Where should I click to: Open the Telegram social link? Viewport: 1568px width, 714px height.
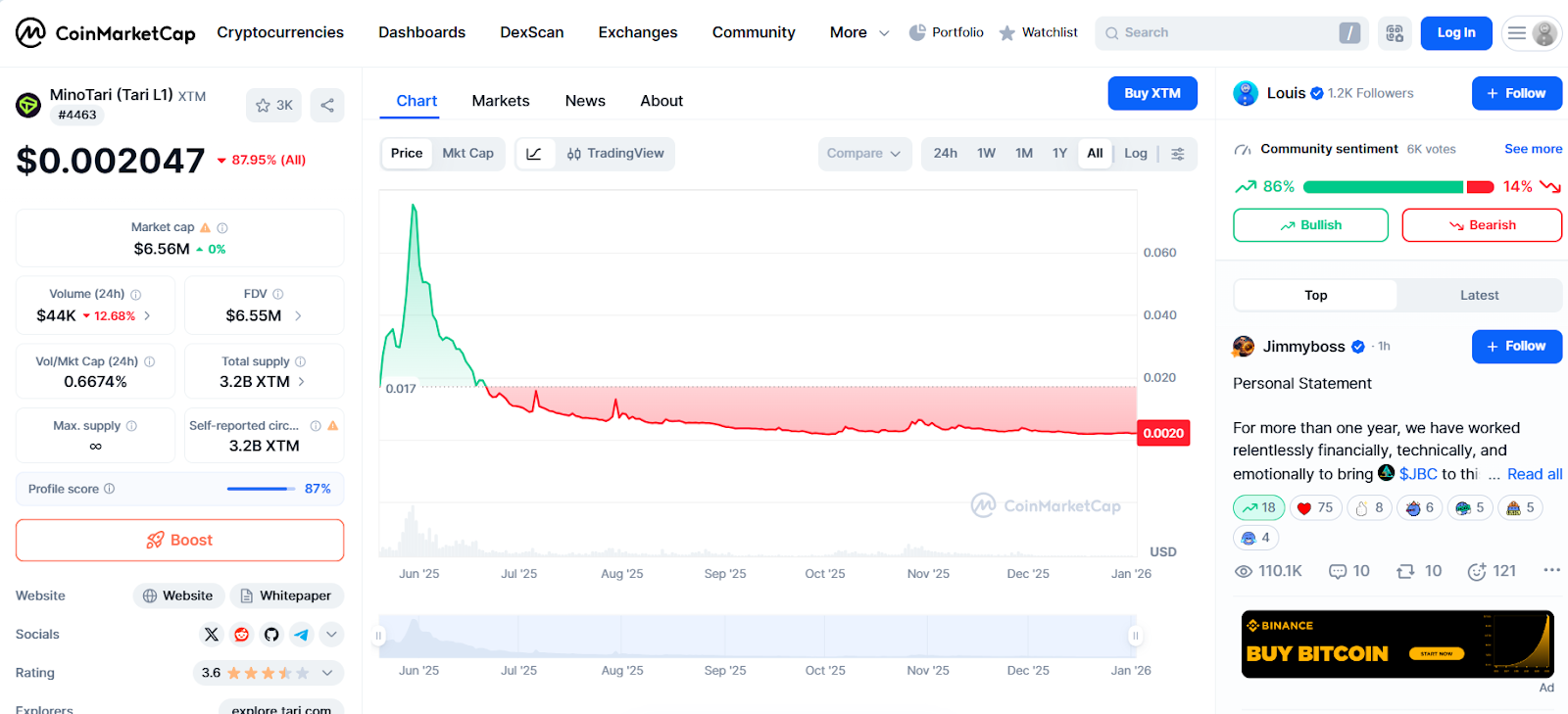click(x=301, y=635)
